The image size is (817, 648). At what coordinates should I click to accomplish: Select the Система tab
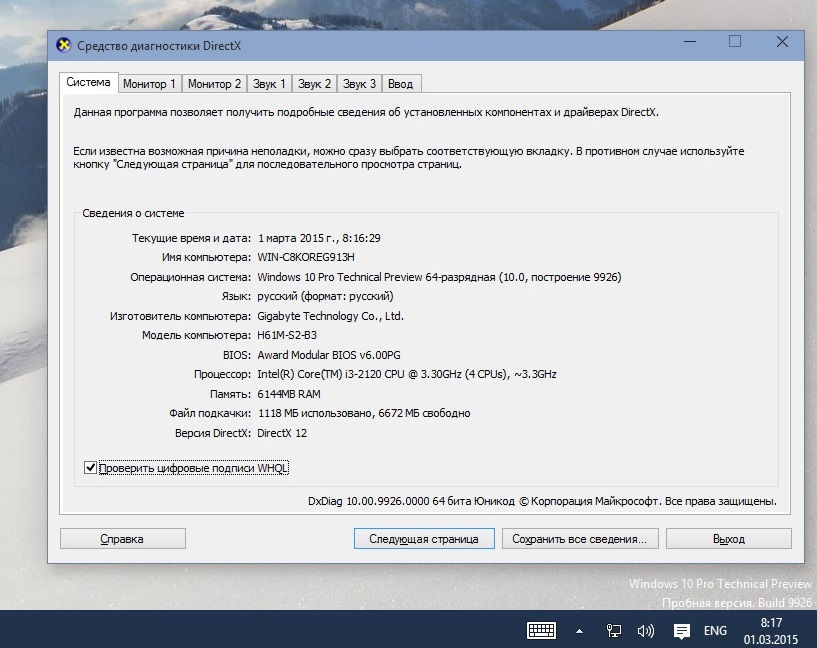click(89, 82)
